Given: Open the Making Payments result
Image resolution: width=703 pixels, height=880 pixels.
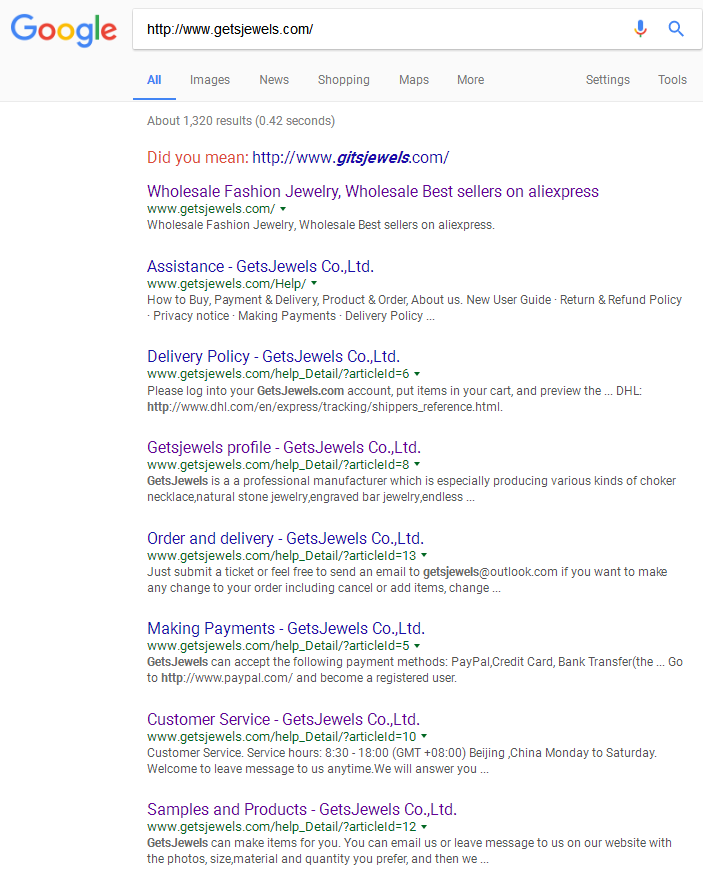Looking at the screenshot, I should (x=285, y=628).
